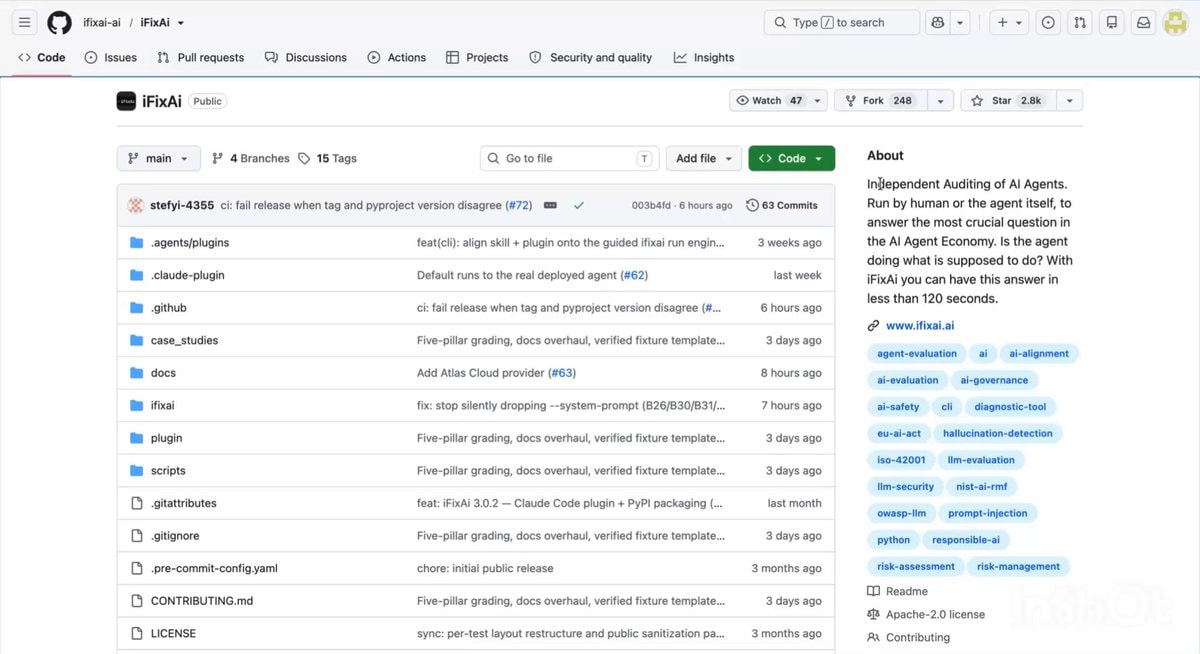Open Copilot chat icon in header
Viewport: 1200px width, 654px height.
click(937, 23)
